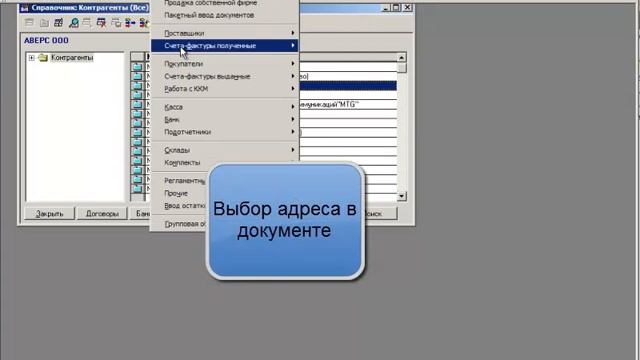Click the grey move-to-group icon in the toolbar
The width and height of the screenshot is (640, 360).
click(x=116, y=23)
